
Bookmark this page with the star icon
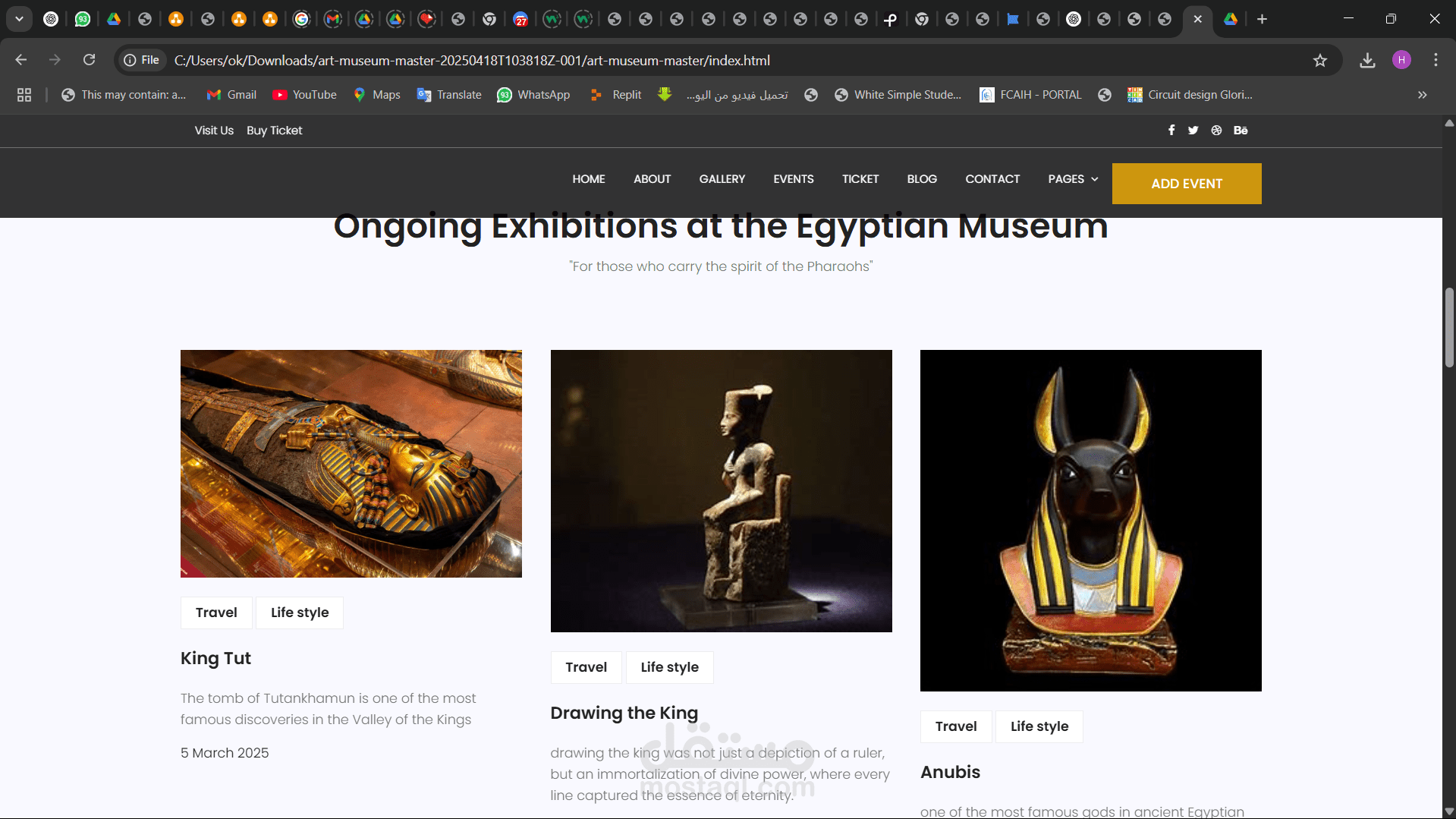pyautogui.click(x=1320, y=61)
